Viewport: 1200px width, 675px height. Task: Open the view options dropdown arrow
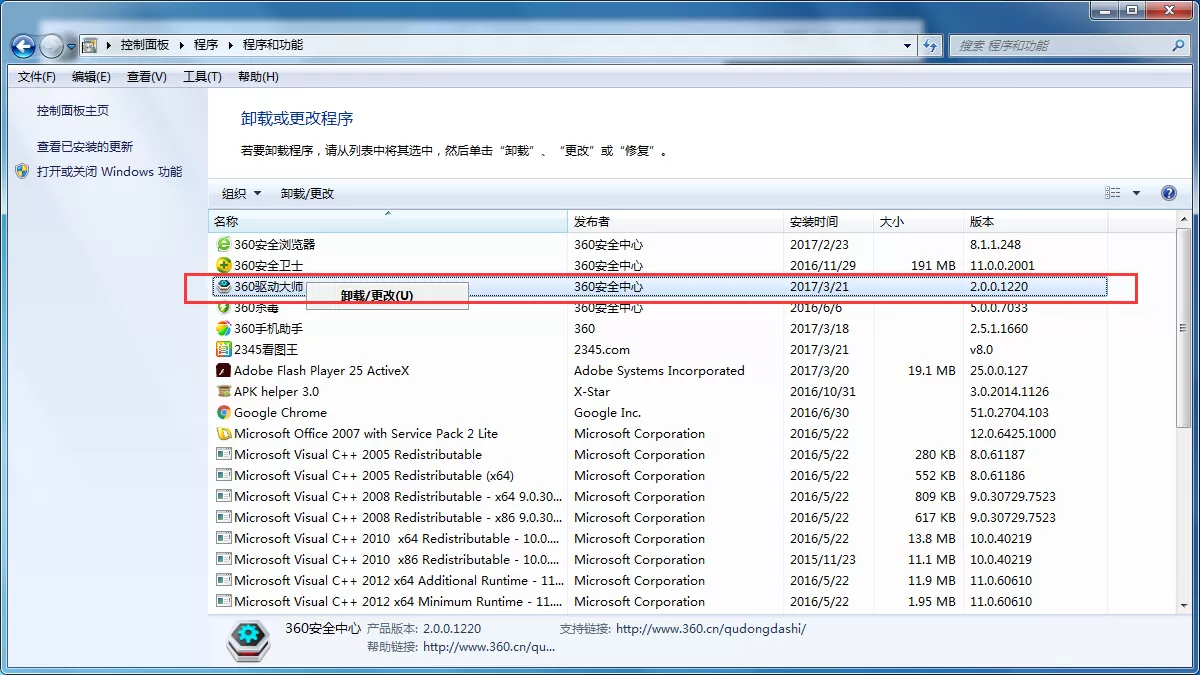click(x=1136, y=193)
